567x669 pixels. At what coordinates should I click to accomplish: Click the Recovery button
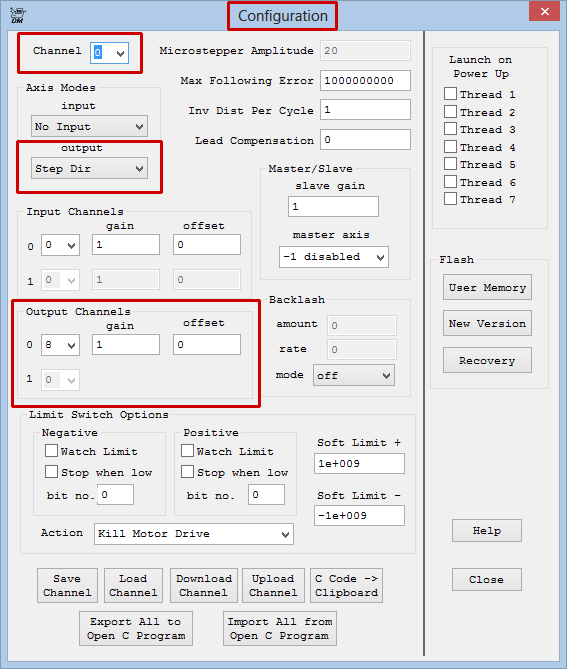pyautogui.click(x=487, y=360)
